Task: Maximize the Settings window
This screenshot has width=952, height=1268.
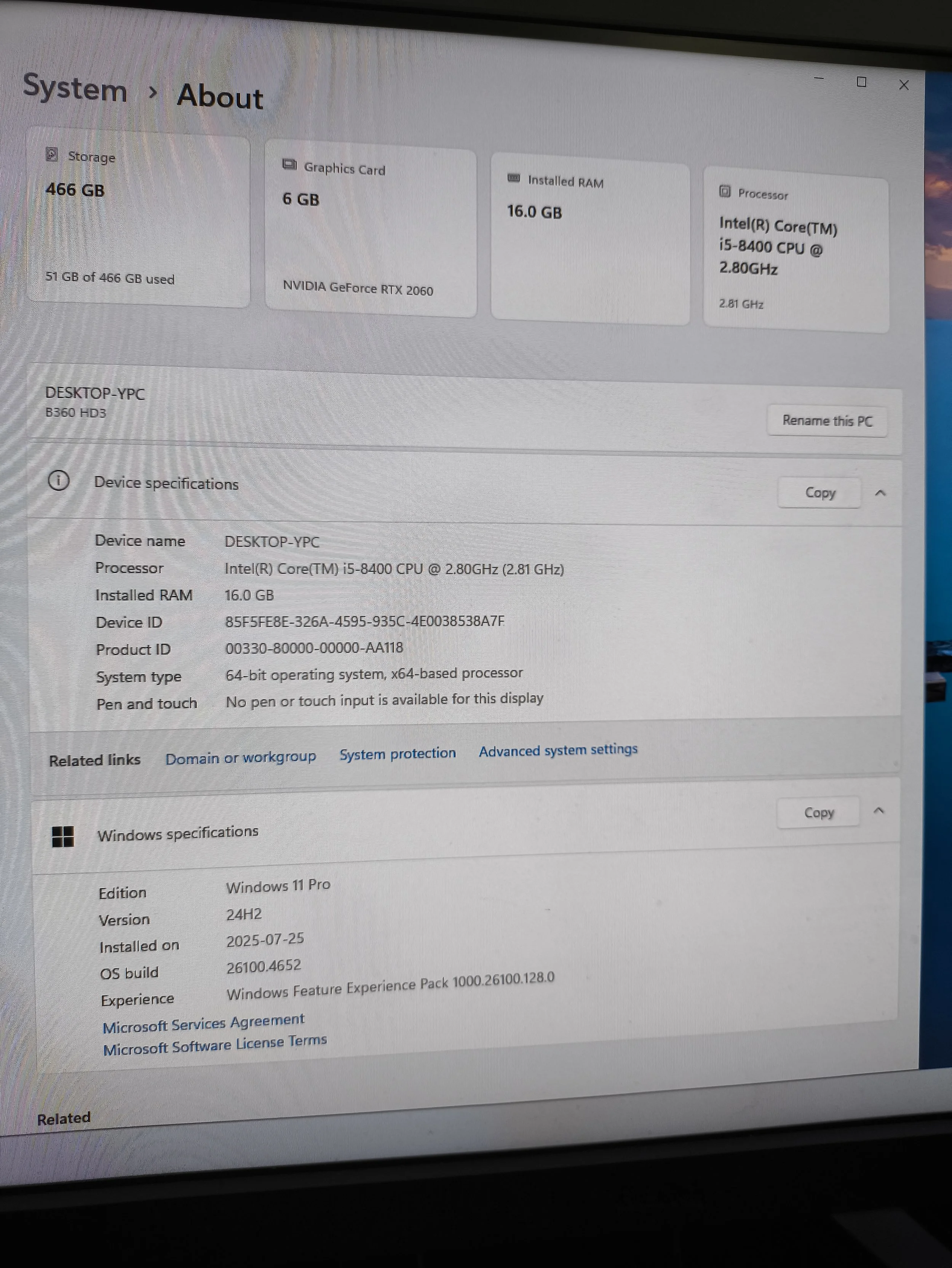Action: pyautogui.click(x=861, y=82)
